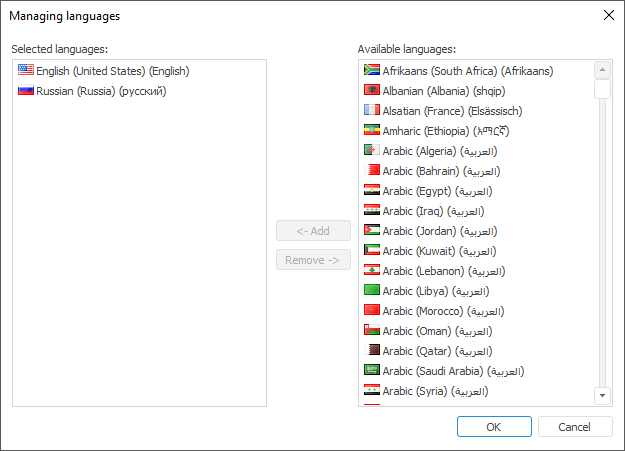This screenshot has height=451, width=625.
Task: Click the scrollbar up arrow
Action: tap(602, 70)
